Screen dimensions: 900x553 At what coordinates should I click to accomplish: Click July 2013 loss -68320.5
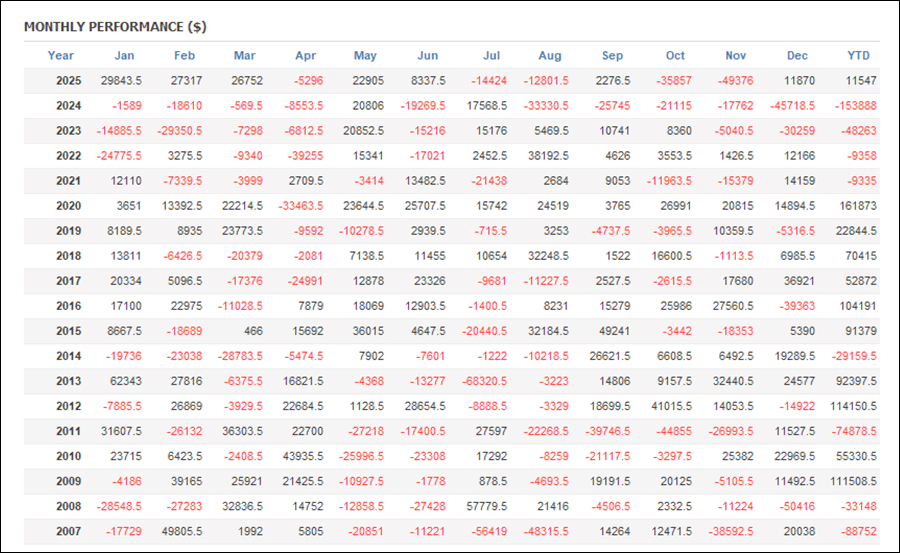coord(489,381)
